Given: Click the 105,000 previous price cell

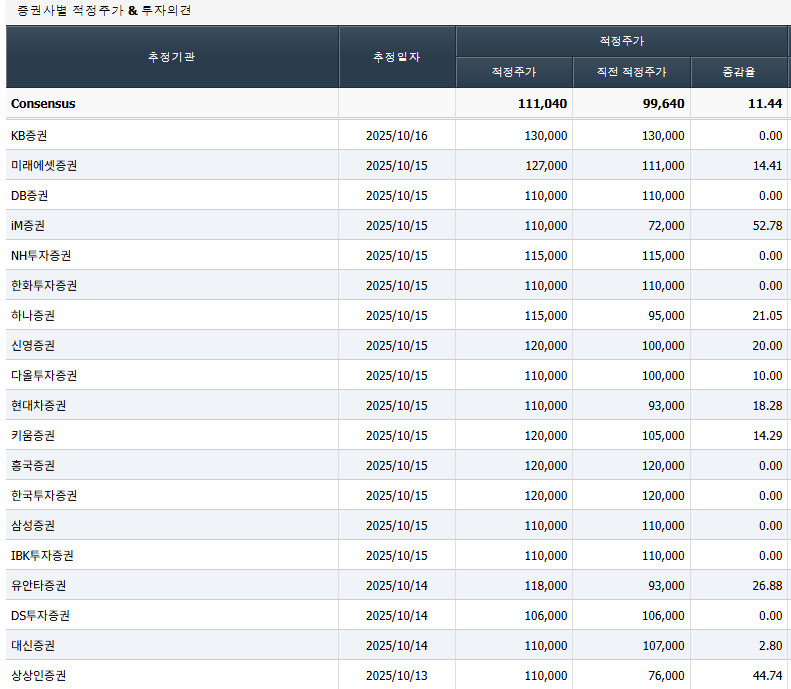Looking at the screenshot, I should (x=663, y=436).
